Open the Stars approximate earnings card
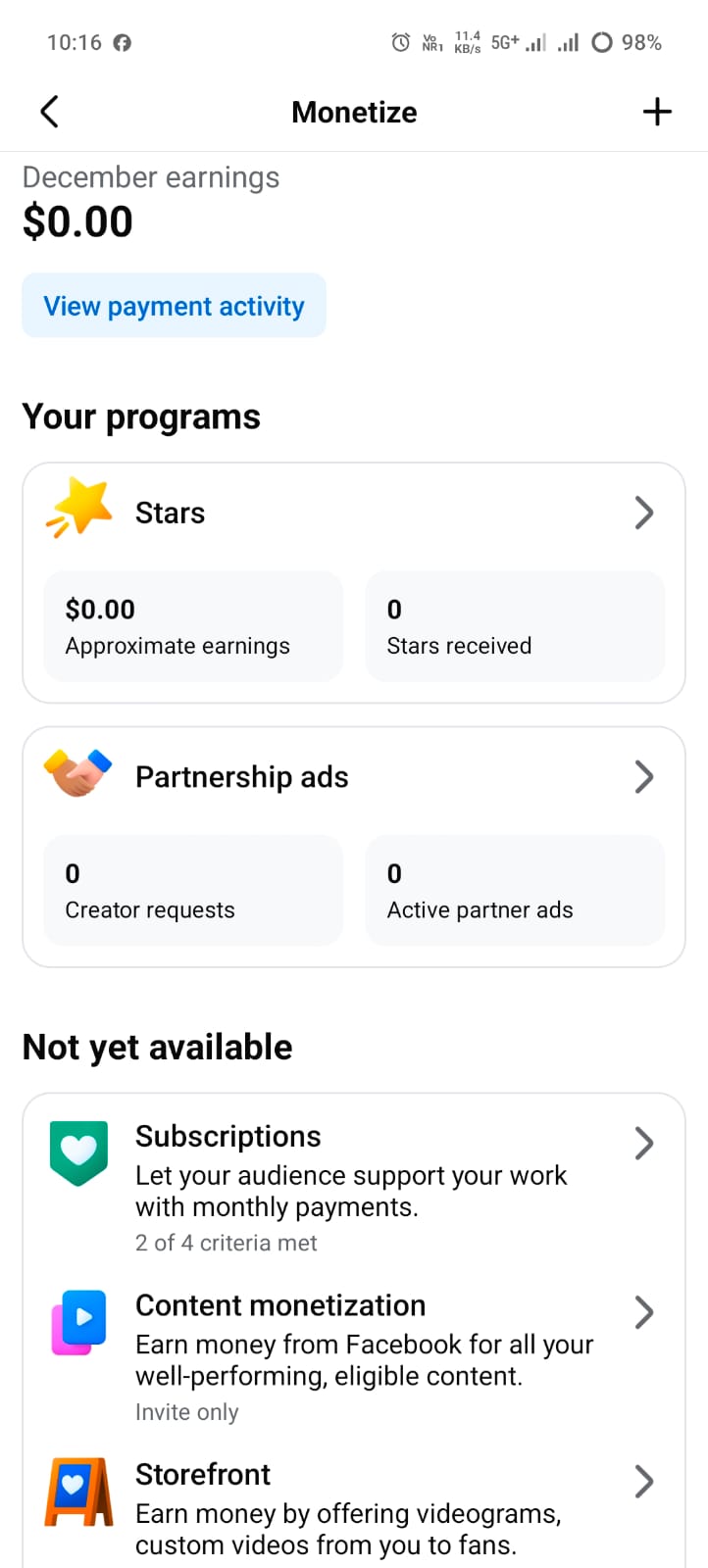This screenshot has width=708, height=1568. pos(193,626)
